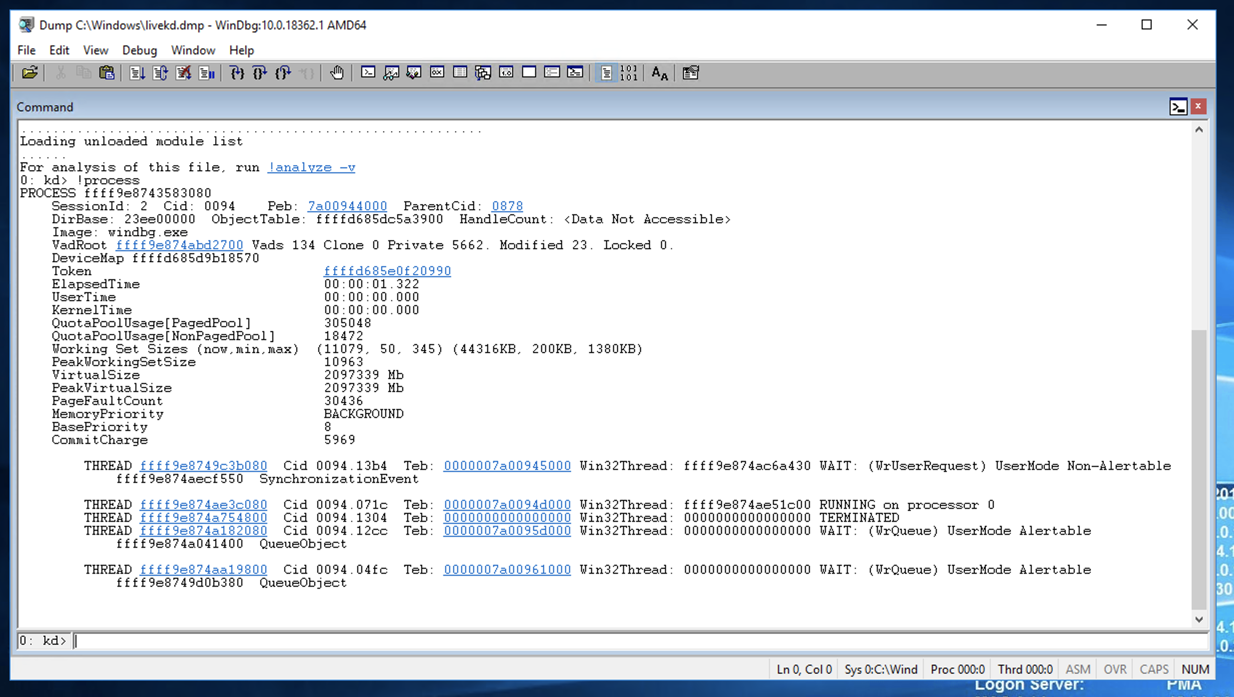Viewport: 1234px width, 697px height.
Task: Click the Font toolbar icon
Action: pos(660,73)
